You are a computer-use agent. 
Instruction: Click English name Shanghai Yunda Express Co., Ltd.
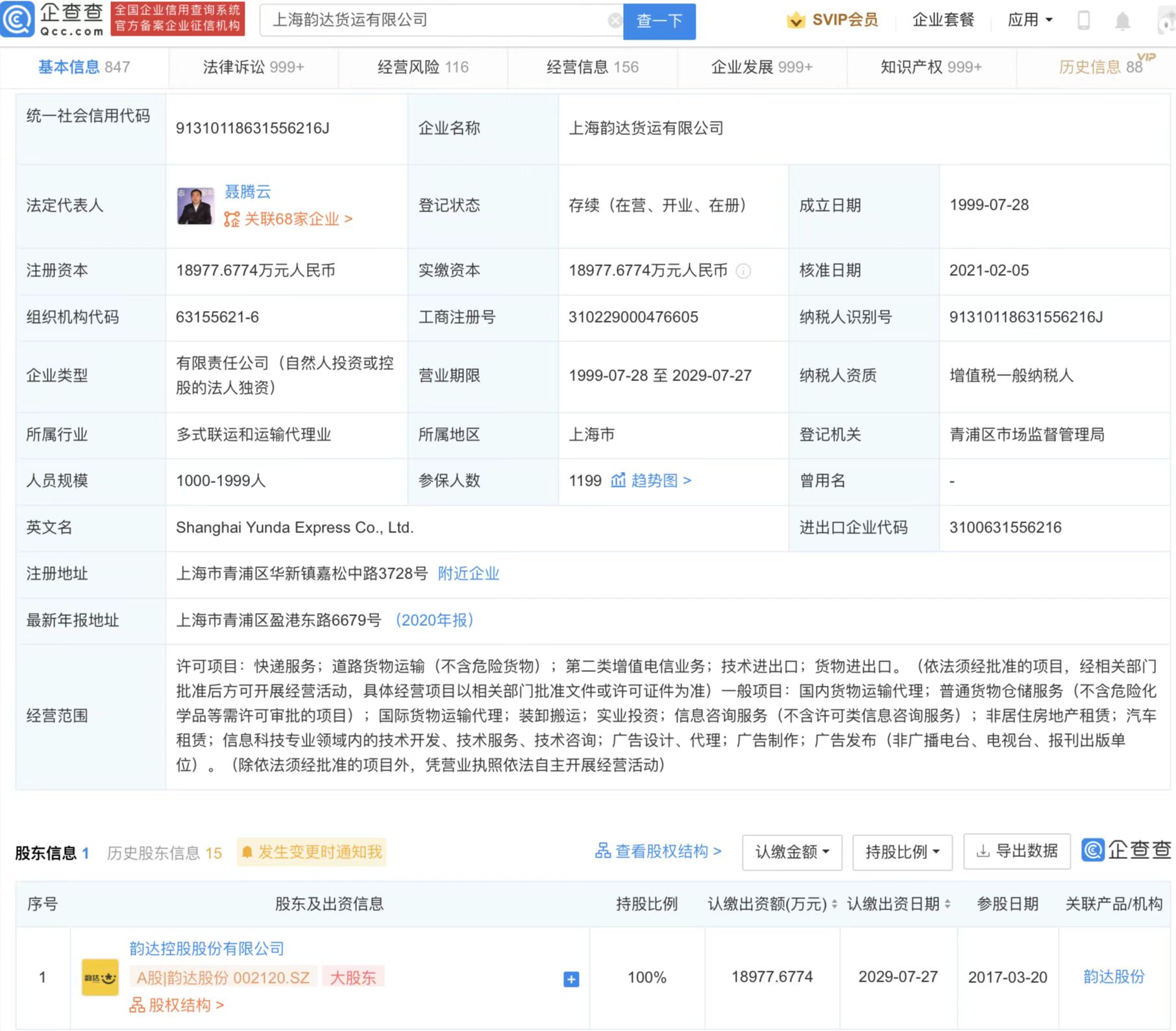point(295,527)
